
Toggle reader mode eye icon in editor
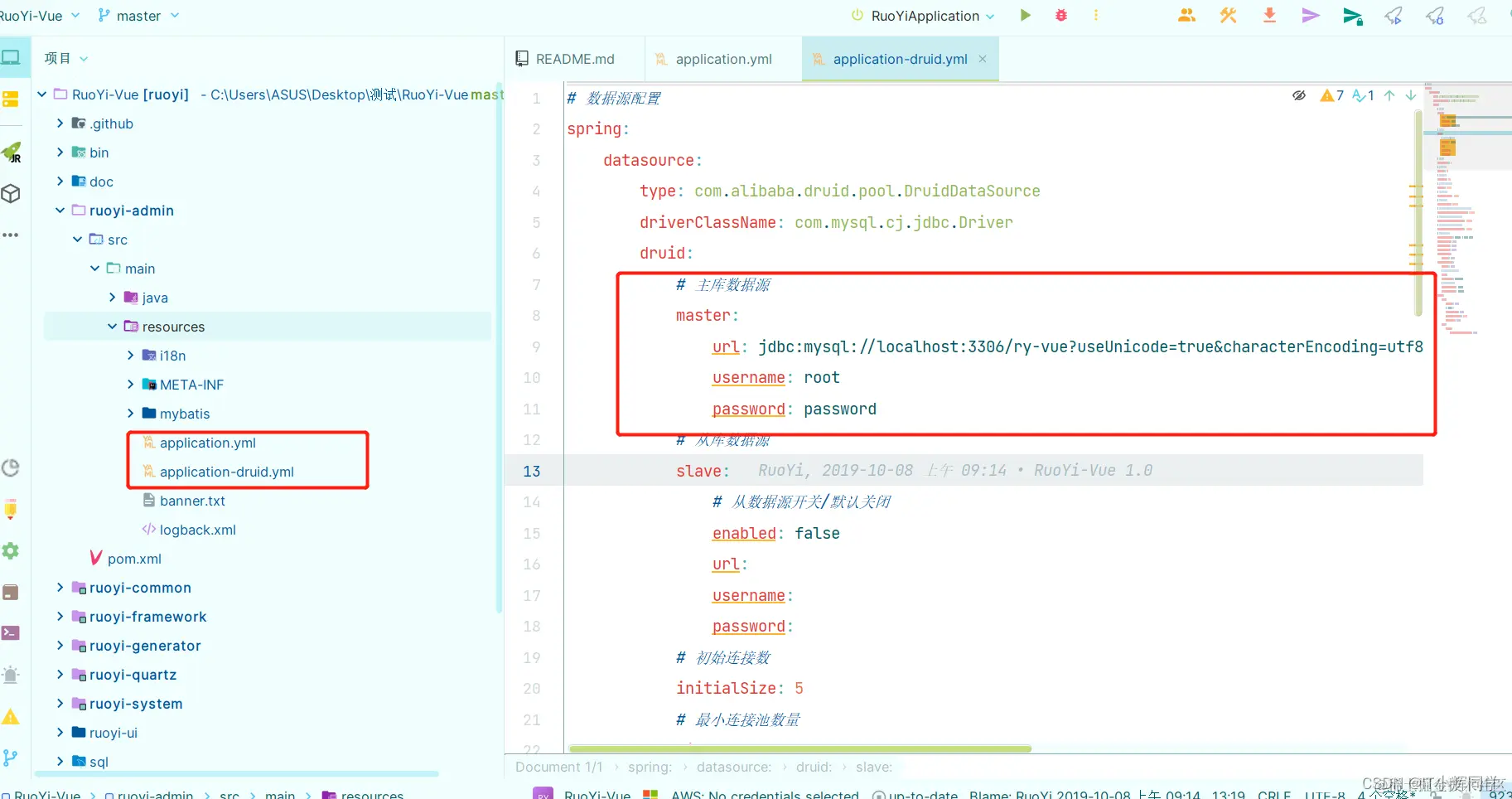[x=1299, y=95]
